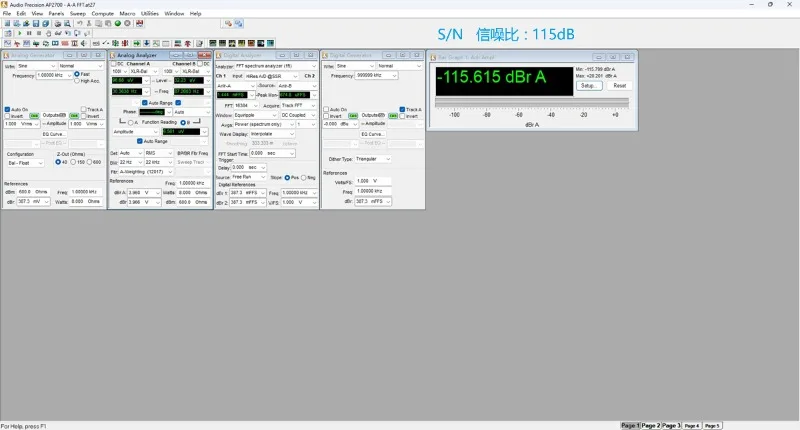Screen dimensions: 800x430
Task: Open the File menu
Action: click(7, 14)
